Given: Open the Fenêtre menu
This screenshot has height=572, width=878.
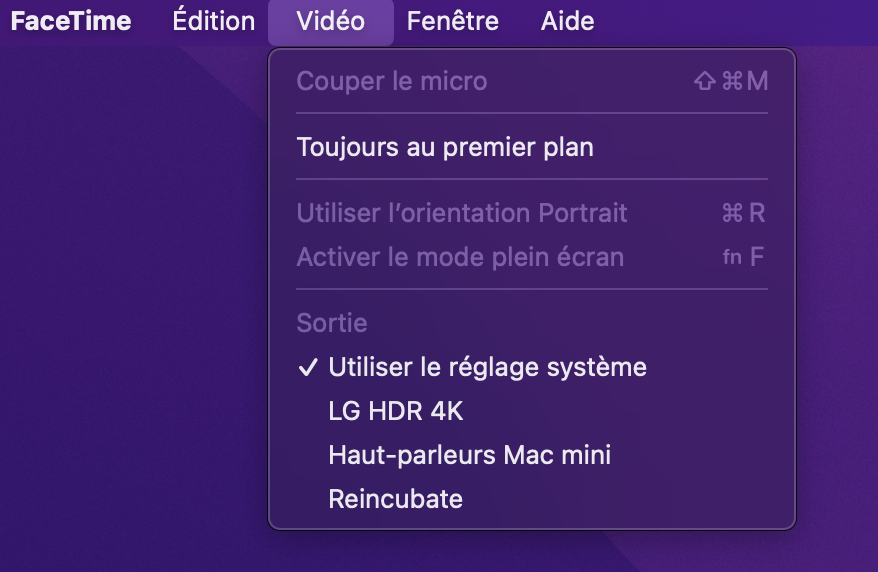Looking at the screenshot, I should tap(452, 21).
